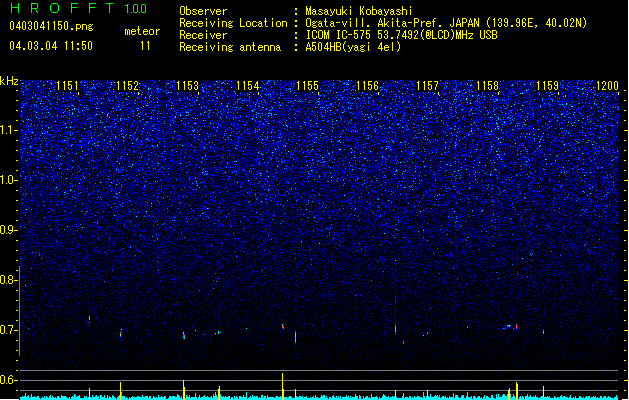Click the 0.7 kHz frequency label
Image resolution: width=629 pixels, height=400 pixels.
click(9, 330)
